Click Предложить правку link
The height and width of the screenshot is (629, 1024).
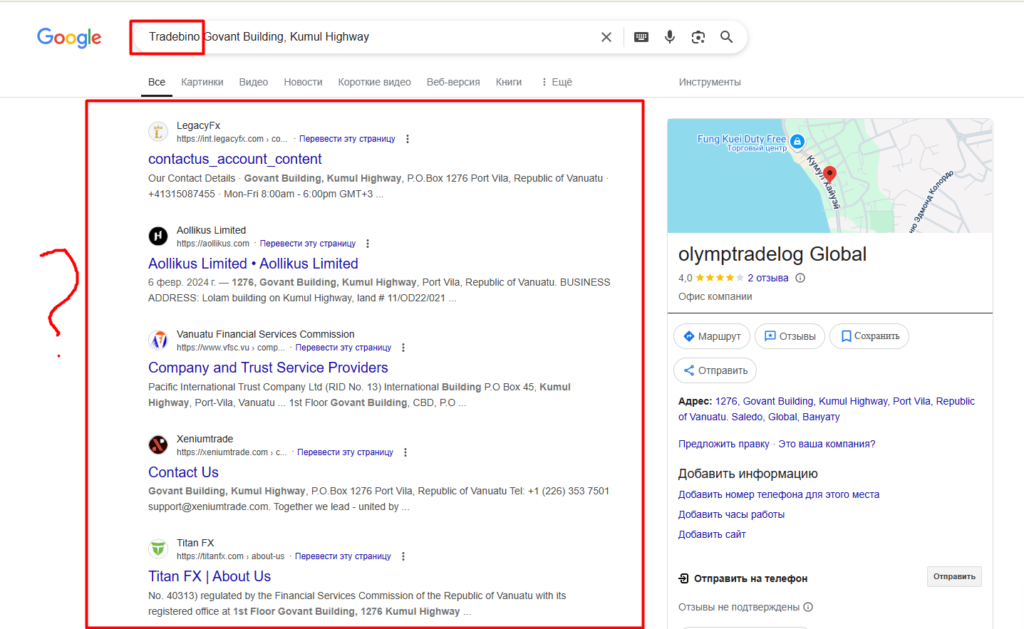tap(724, 444)
